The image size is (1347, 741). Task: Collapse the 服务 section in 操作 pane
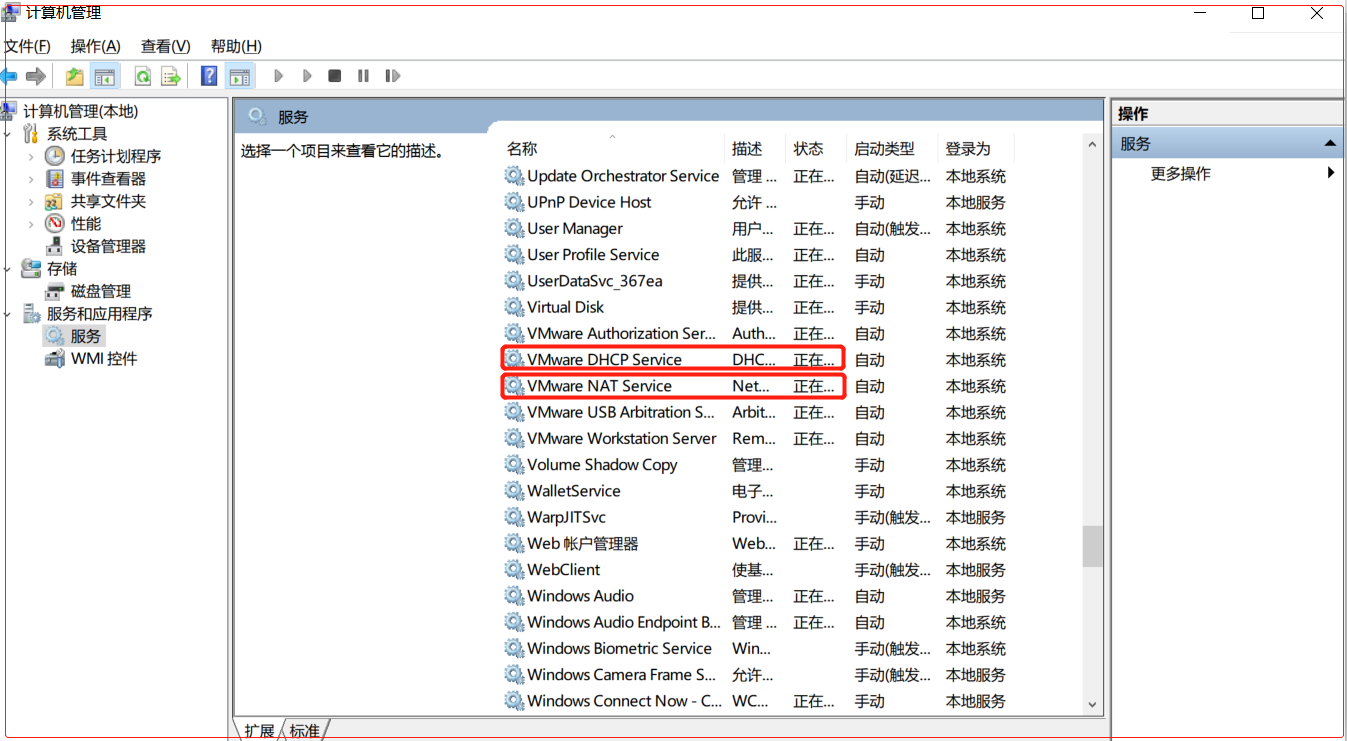click(x=1330, y=144)
